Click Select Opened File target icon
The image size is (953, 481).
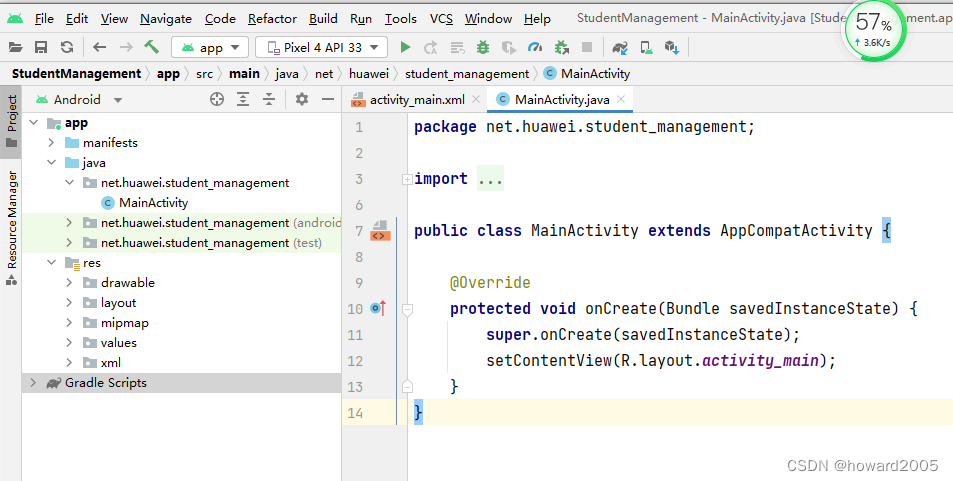pyautogui.click(x=217, y=99)
